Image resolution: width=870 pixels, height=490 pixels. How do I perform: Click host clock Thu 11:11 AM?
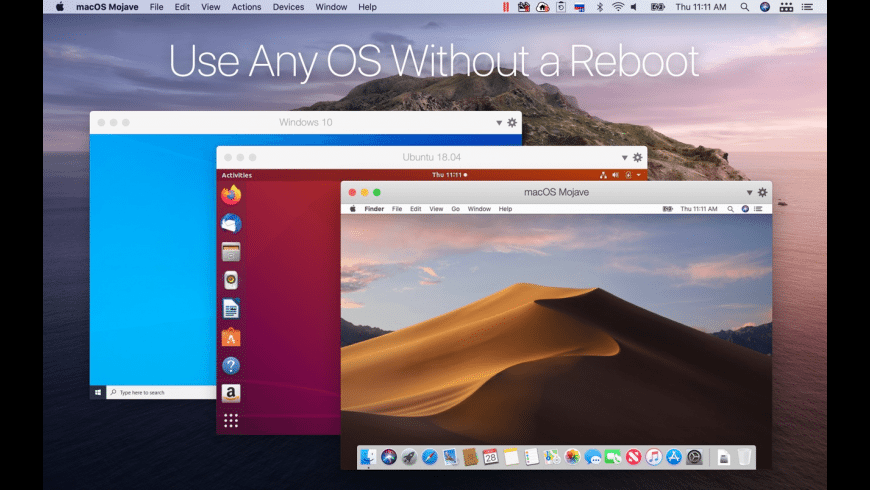tap(701, 7)
